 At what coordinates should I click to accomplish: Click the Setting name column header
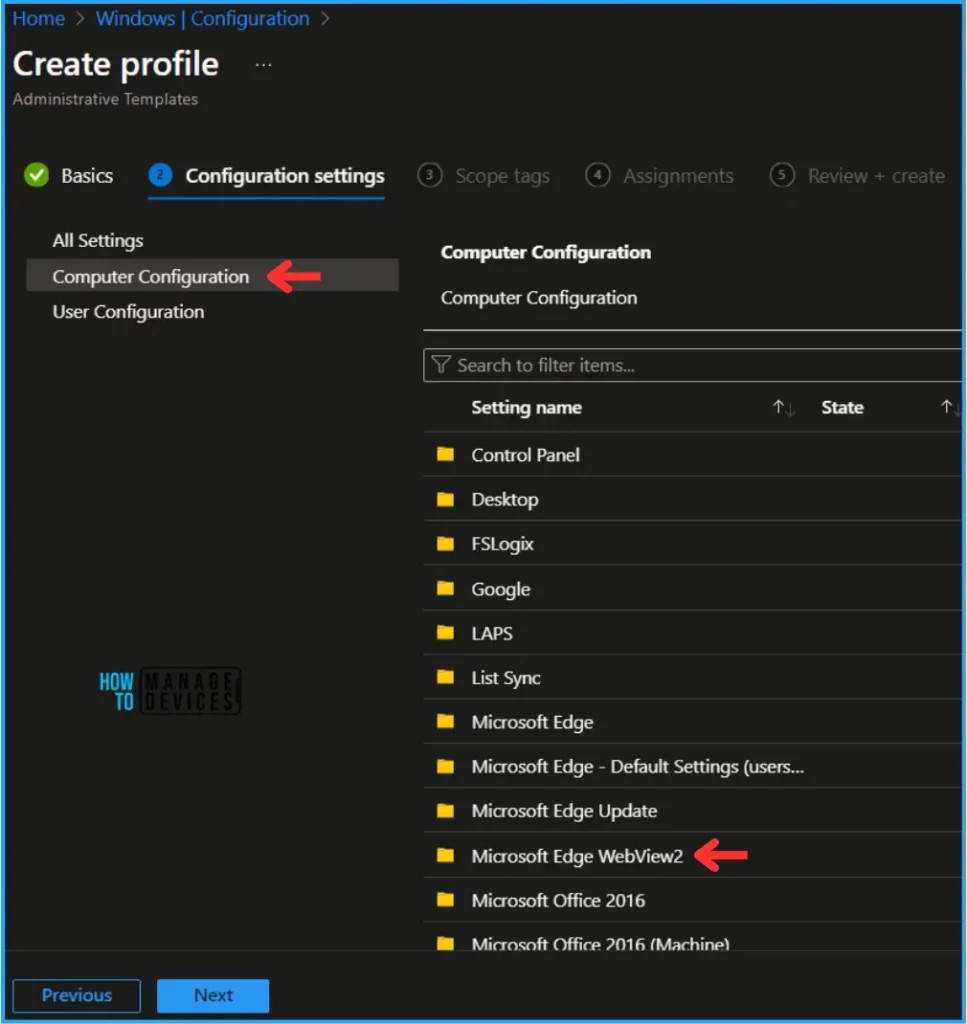(x=526, y=408)
